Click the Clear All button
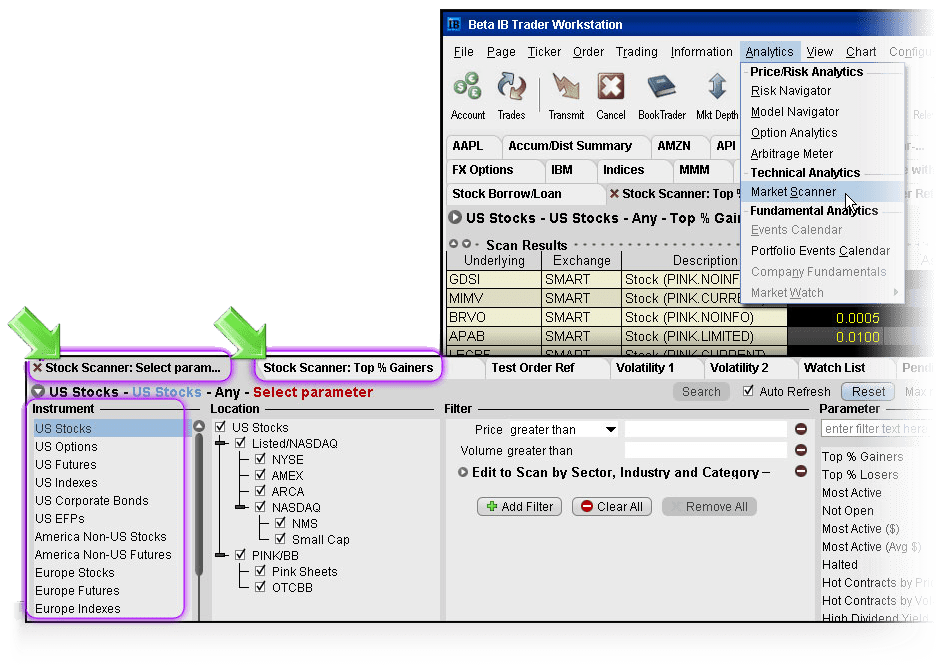 (x=611, y=506)
